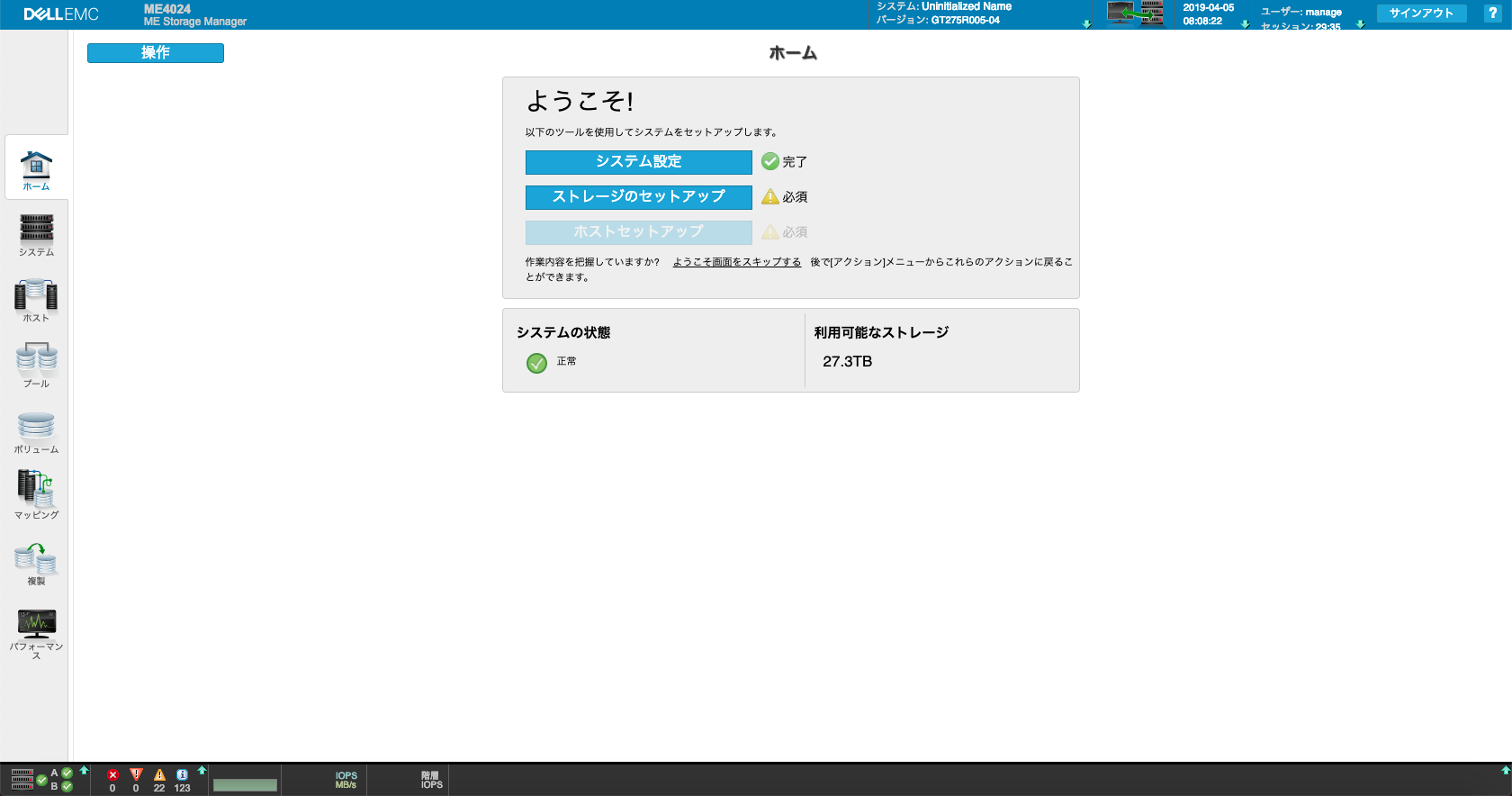Click controller A green check status
The height and width of the screenshot is (796, 1512).
pos(67,773)
